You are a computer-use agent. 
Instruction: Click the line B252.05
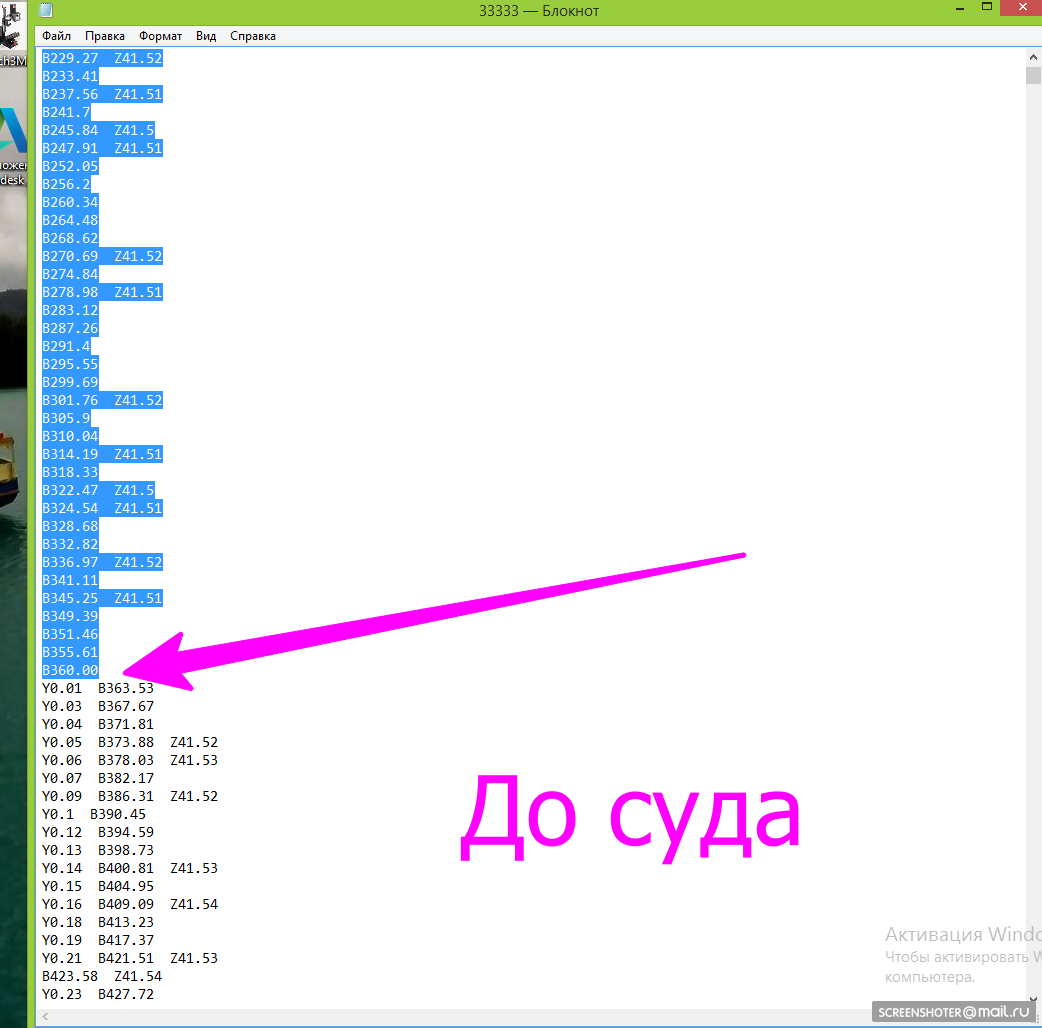[x=70, y=166]
